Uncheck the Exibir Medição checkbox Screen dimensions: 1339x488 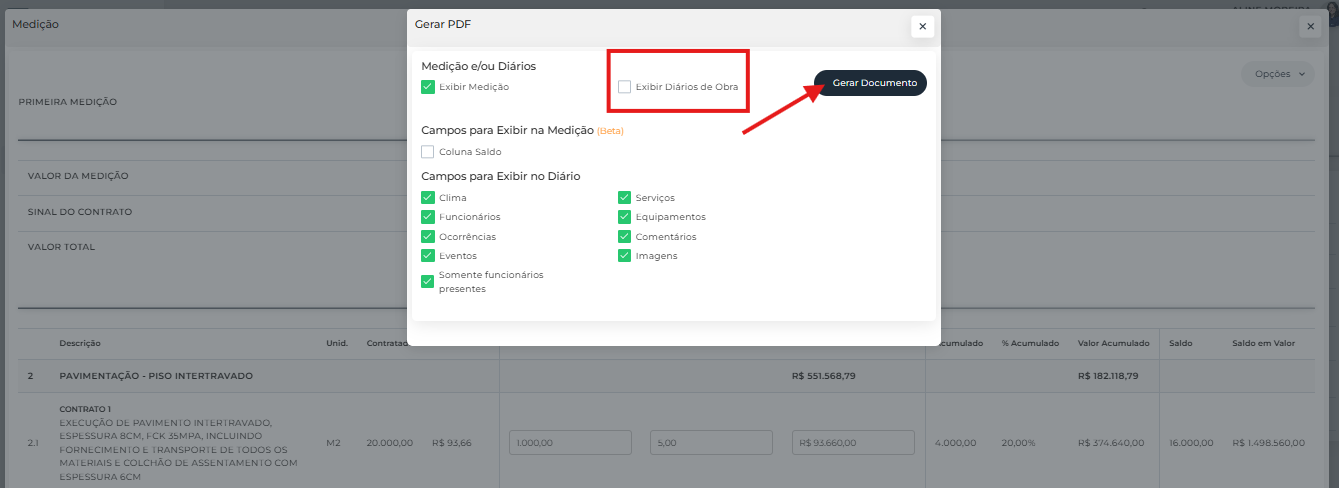[x=428, y=87]
